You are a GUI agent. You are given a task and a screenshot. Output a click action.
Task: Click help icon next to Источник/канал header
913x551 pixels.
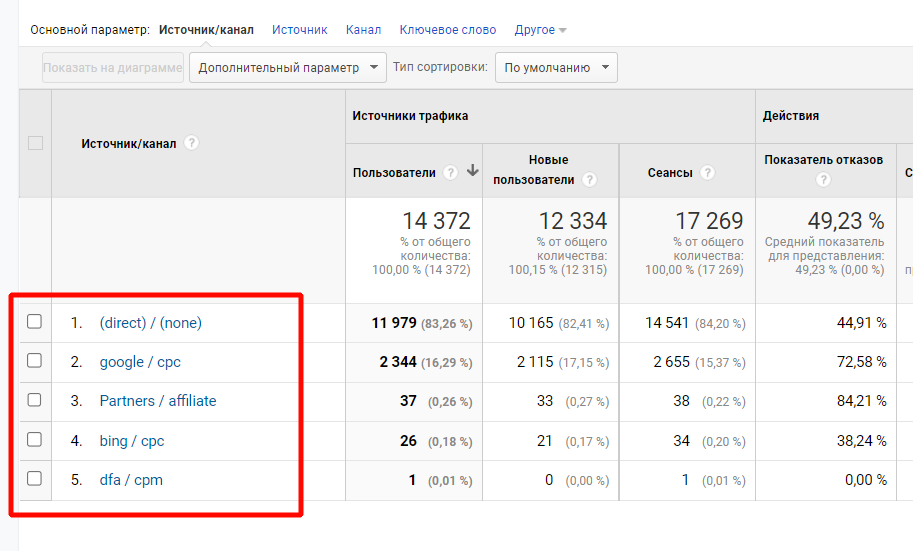[191, 143]
